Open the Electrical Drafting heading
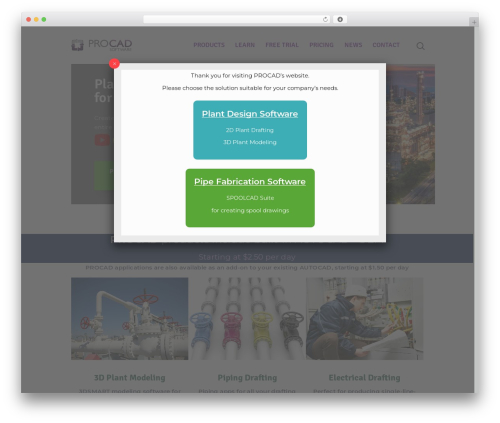This screenshot has height=423, width=500. coord(365,378)
